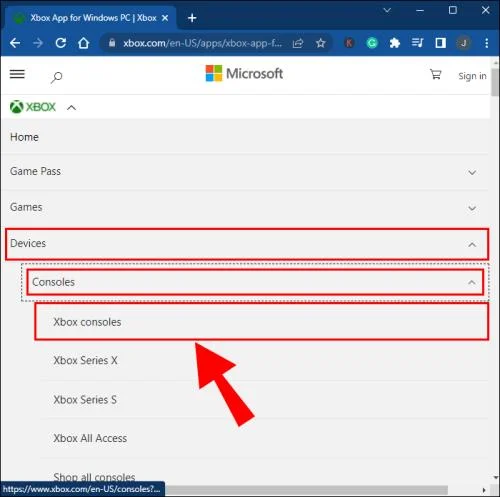Toggle the browser side panel
Screen dimensions: 500x497
(x=441, y=43)
